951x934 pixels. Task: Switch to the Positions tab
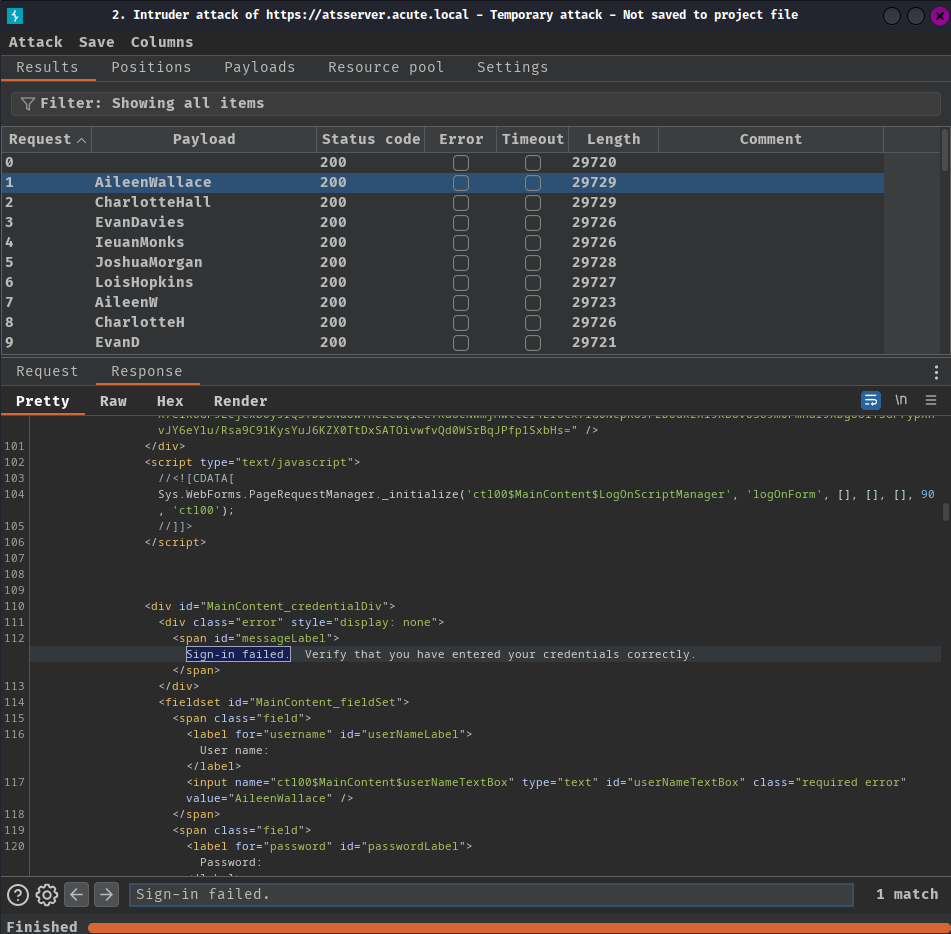pos(151,67)
